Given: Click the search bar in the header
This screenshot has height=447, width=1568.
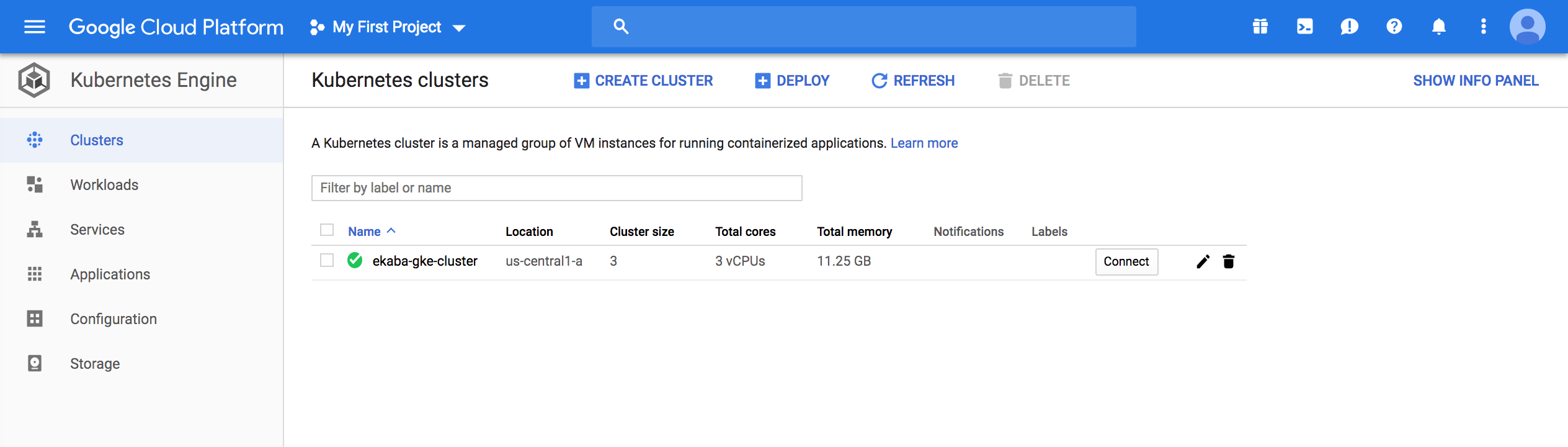Looking at the screenshot, I should [x=863, y=27].
